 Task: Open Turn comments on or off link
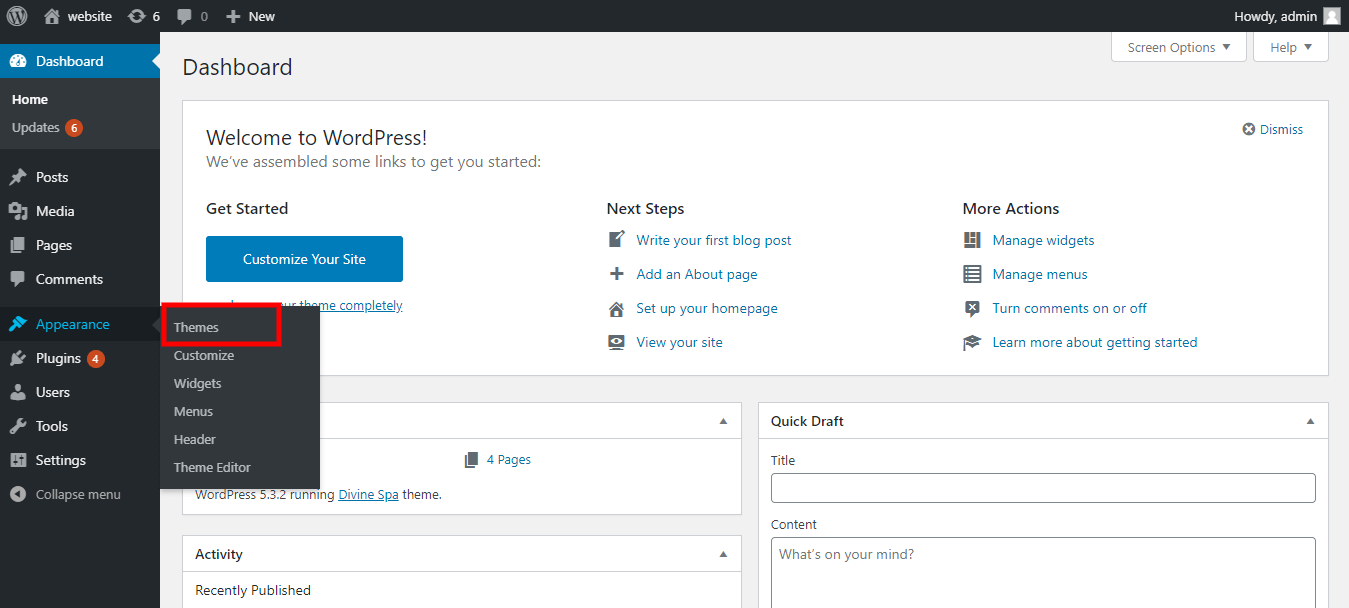[x=1069, y=308]
